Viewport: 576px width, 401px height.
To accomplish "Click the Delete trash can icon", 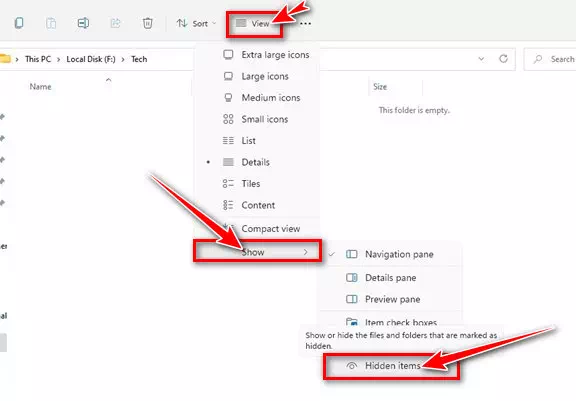I will pyautogui.click(x=148, y=23).
